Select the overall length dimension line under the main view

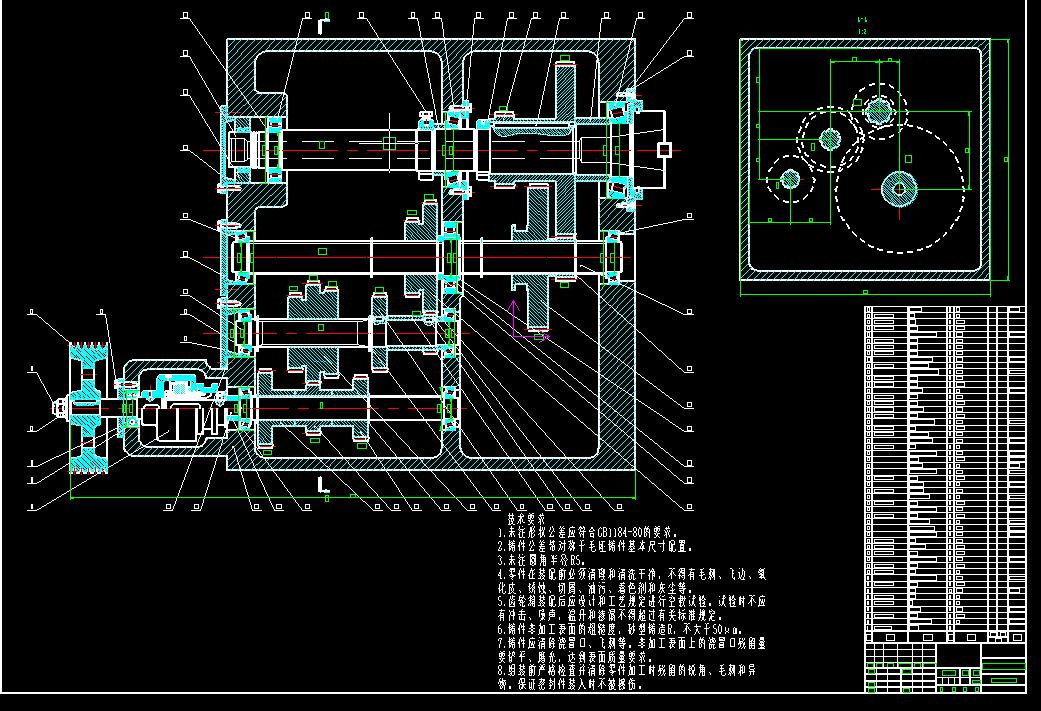[x=353, y=497]
